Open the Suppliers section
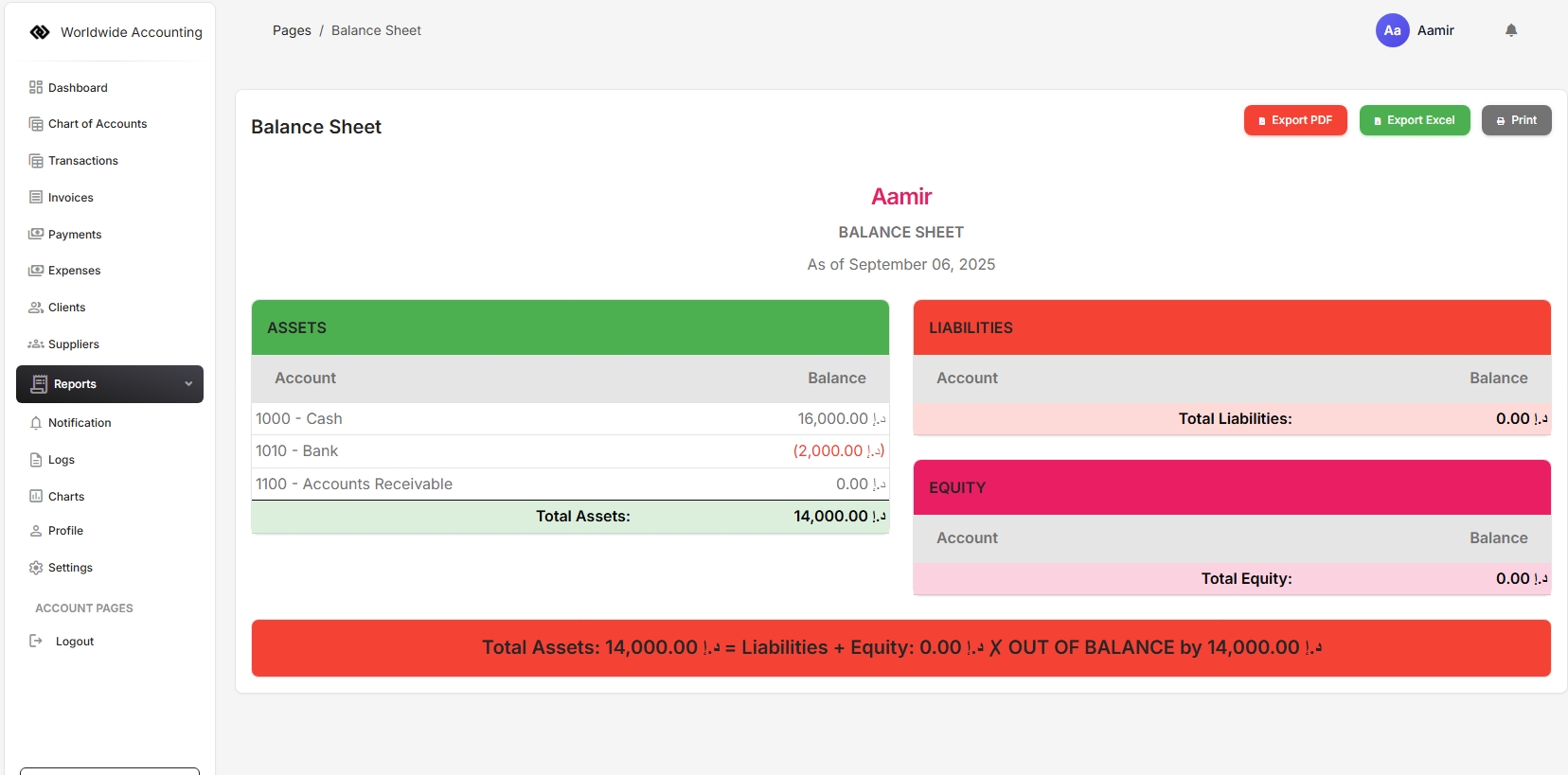The width and height of the screenshot is (1568, 775). coord(74,344)
